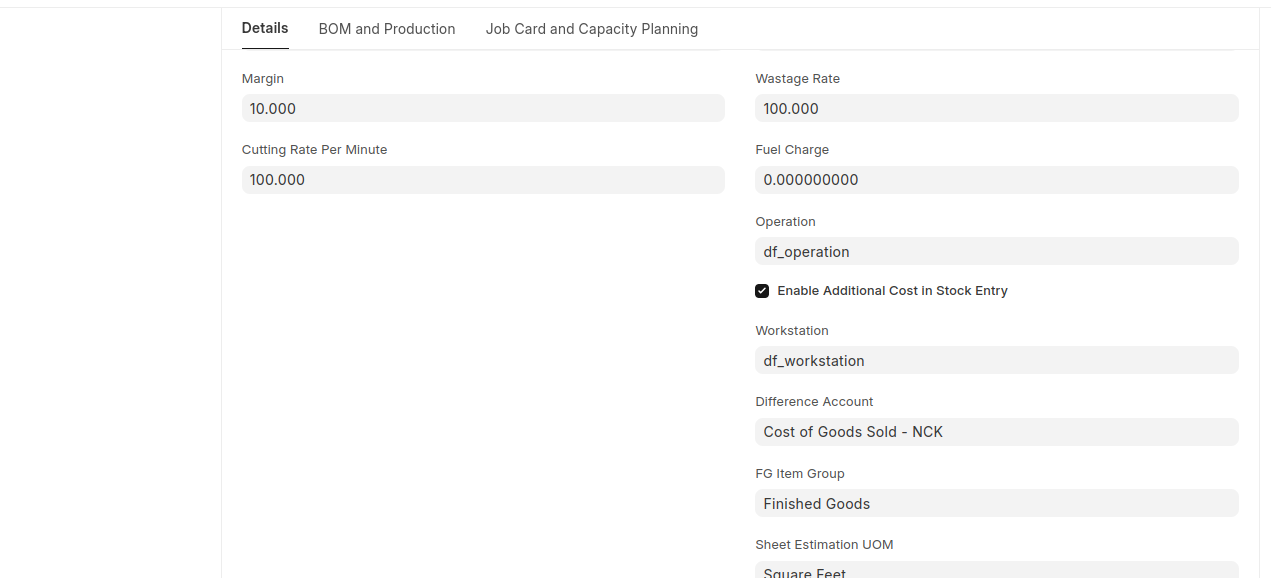This screenshot has height=578, width=1271.
Task: Click the Enable Additional Cost in Stock Entry label text
Action: (x=892, y=291)
